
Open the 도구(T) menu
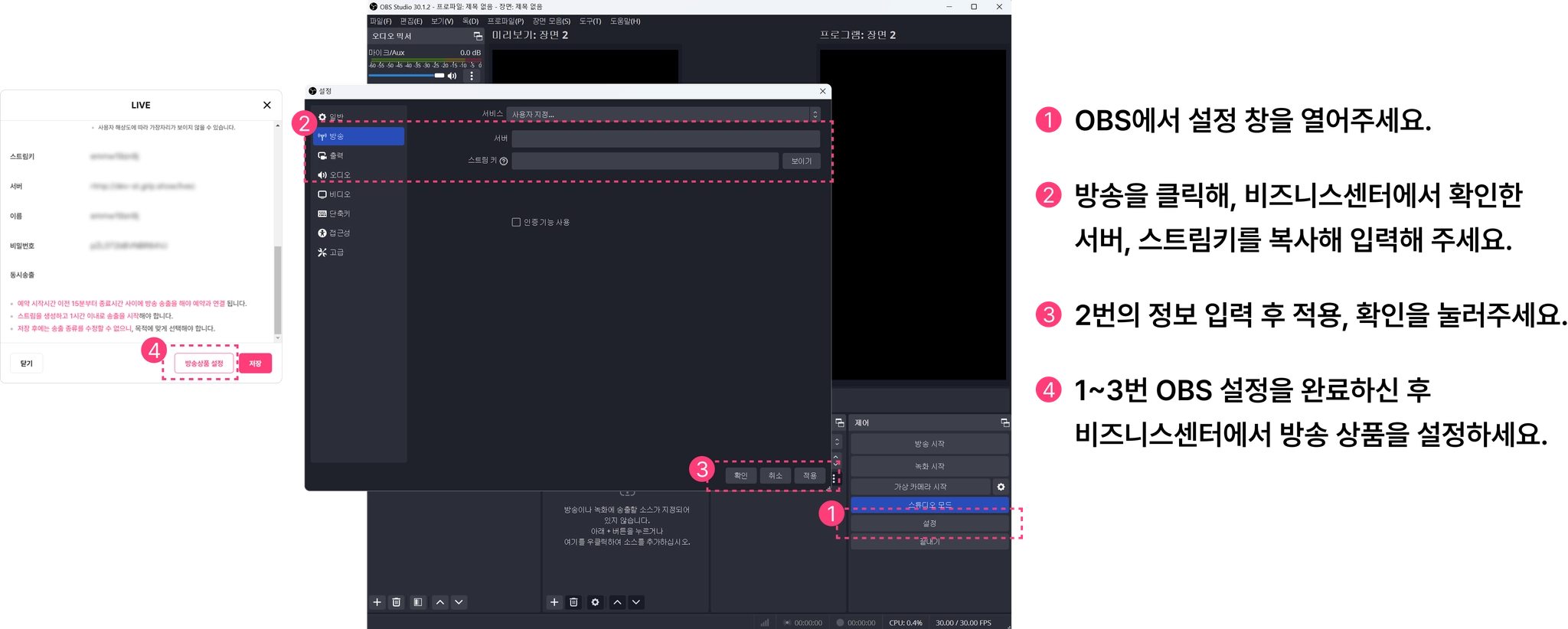[x=590, y=21]
